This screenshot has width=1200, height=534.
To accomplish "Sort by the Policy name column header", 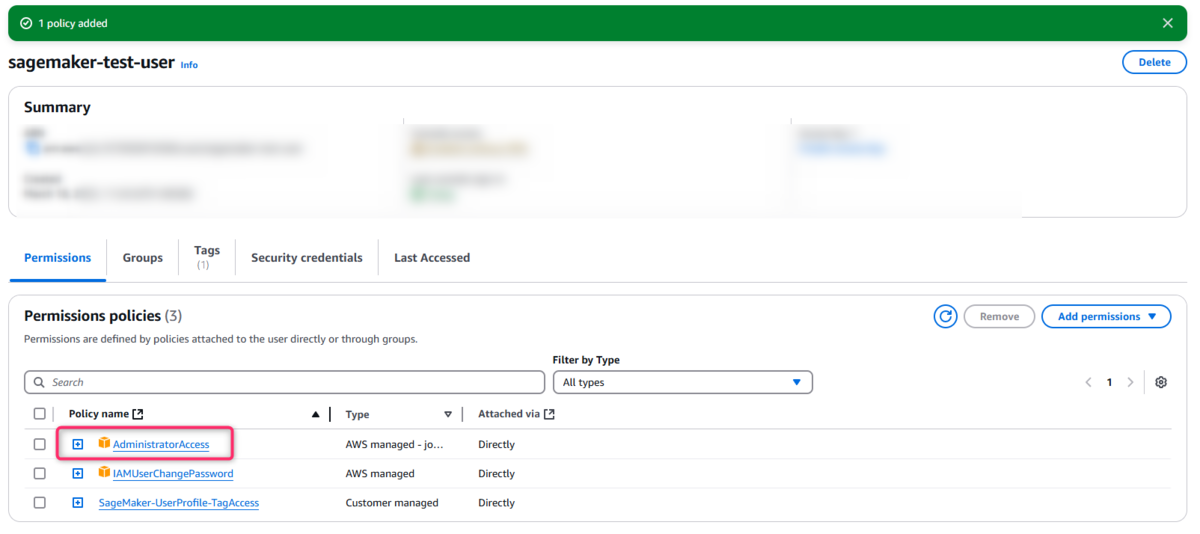I will 99,414.
